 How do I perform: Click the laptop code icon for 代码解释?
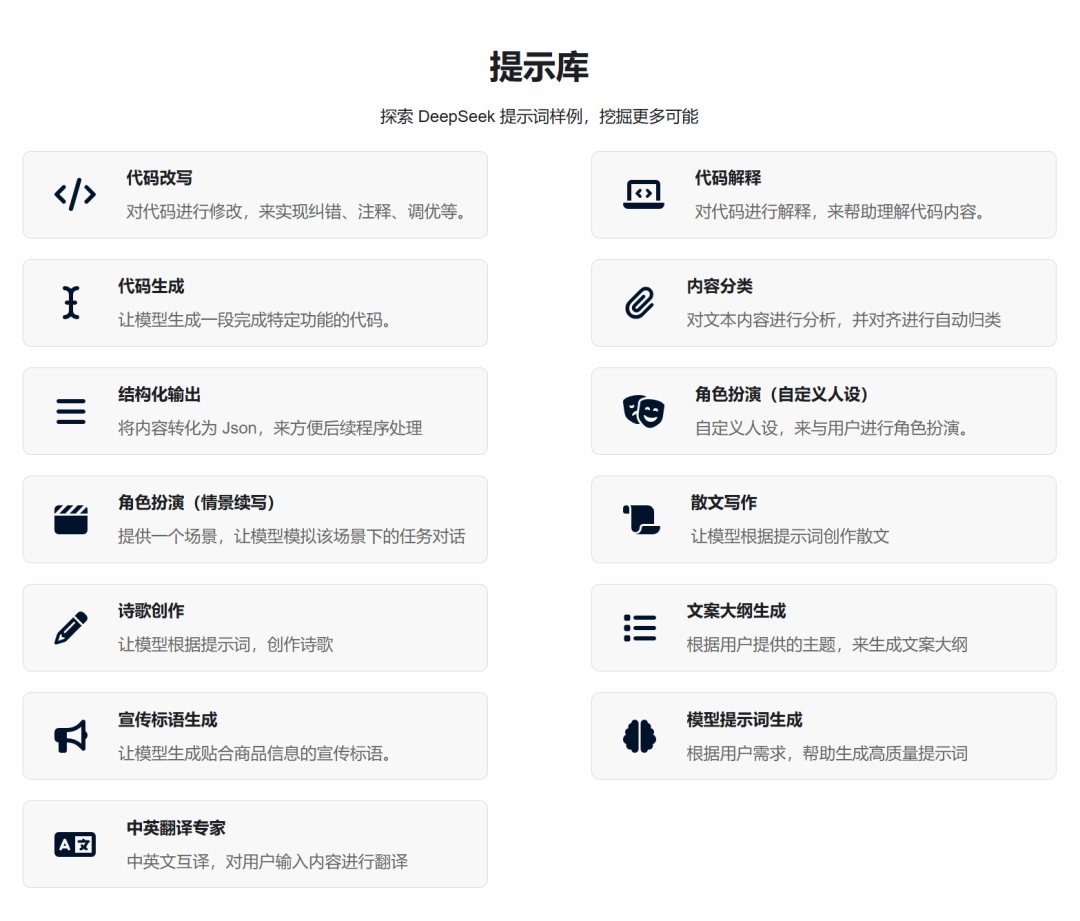pos(643,195)
